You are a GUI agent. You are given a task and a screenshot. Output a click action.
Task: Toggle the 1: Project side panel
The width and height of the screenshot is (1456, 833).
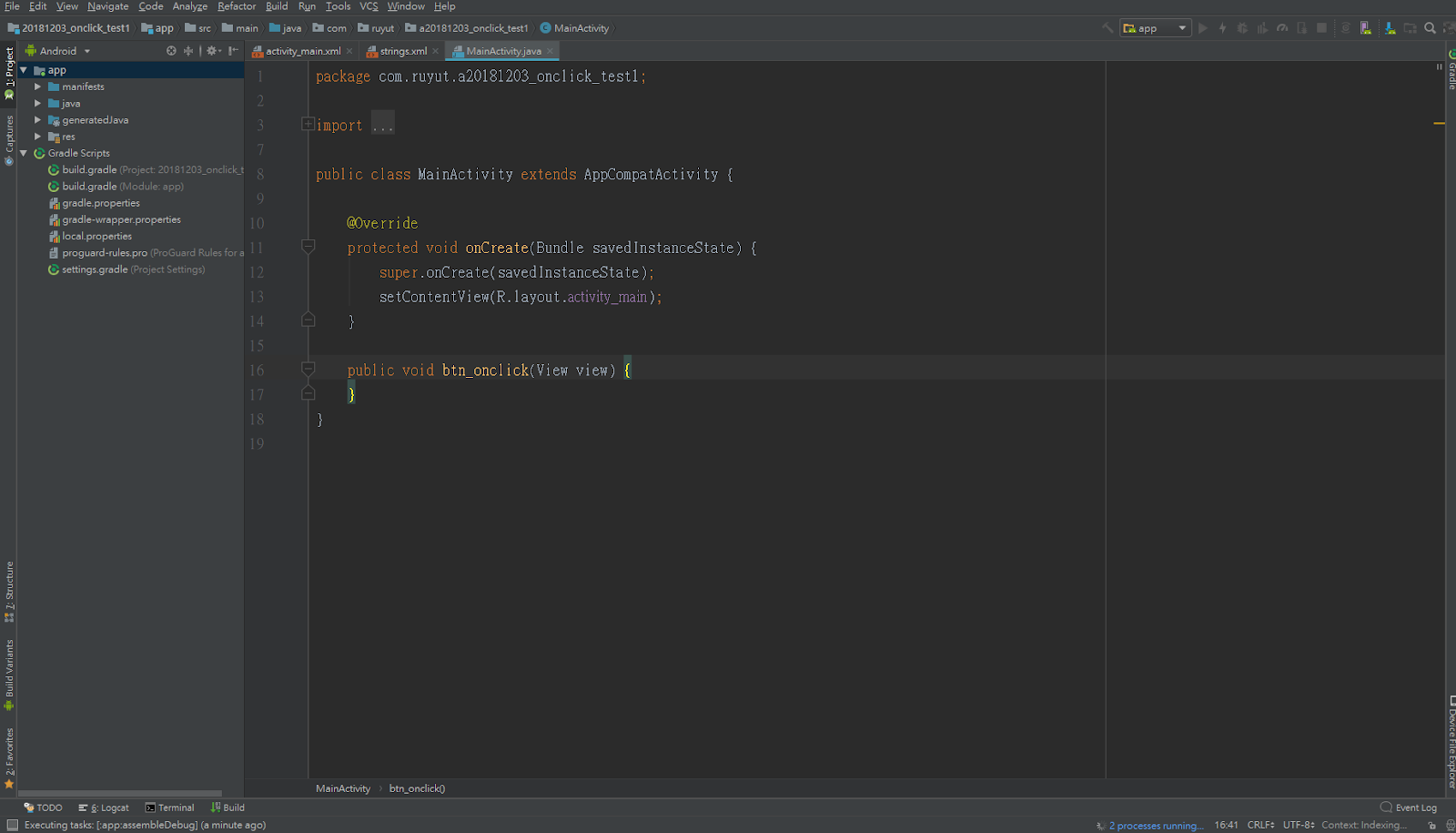point(9,73)
